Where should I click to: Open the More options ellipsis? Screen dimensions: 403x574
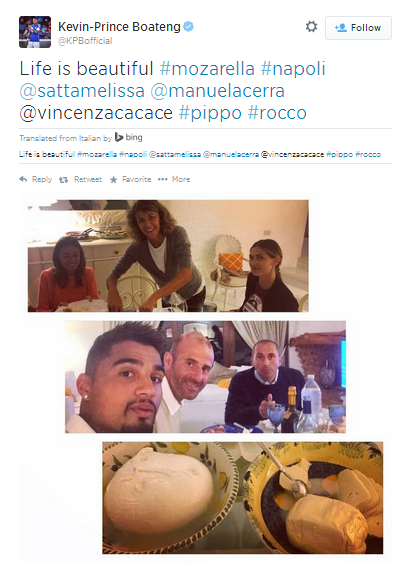(163, 179)
